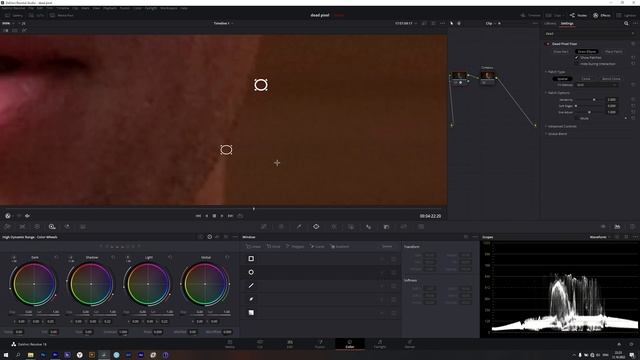Toggle the Clips thumbnail strip
Viewport: 640px width, 360px height.
[554, 15]
